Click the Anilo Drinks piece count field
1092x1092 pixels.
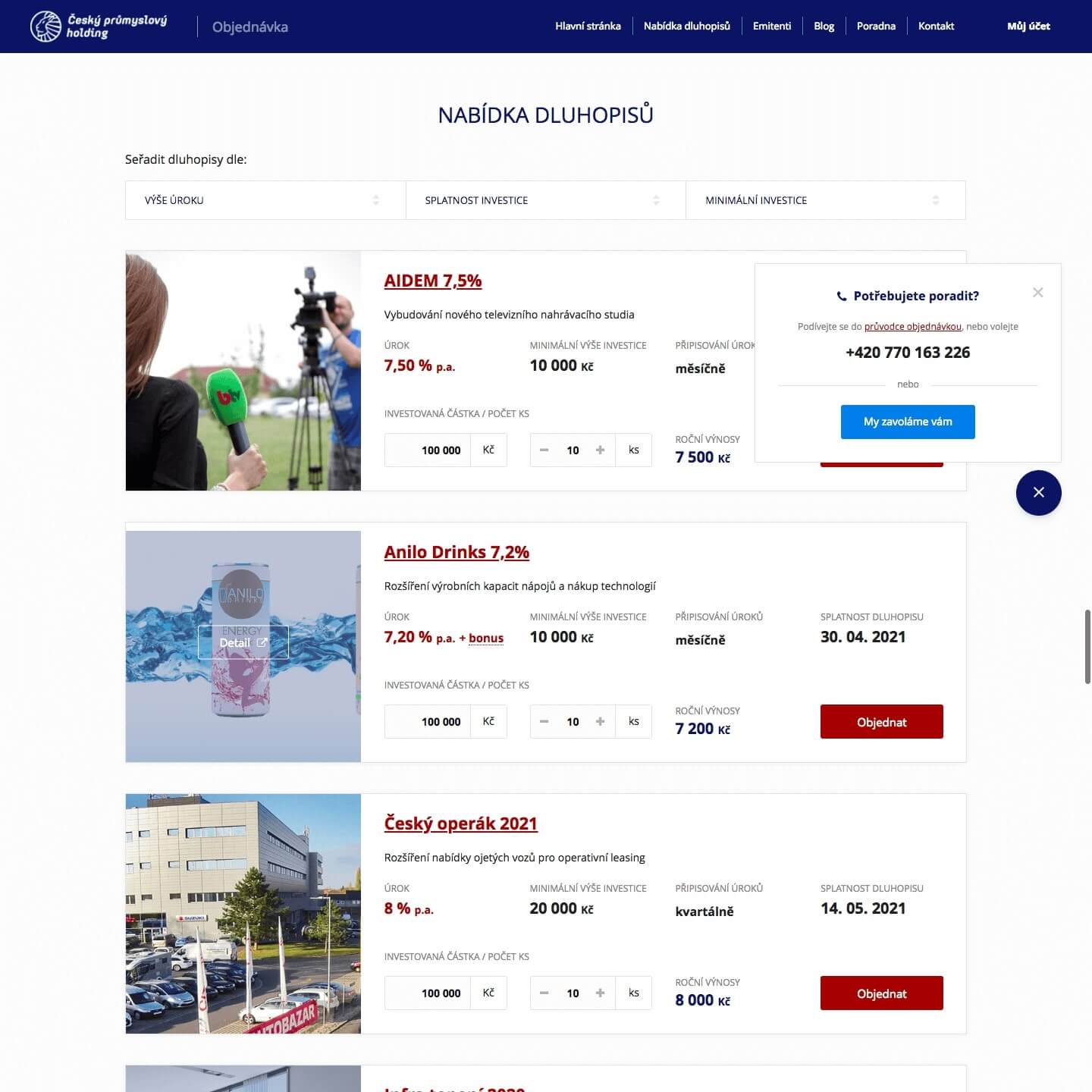point(573,721)
